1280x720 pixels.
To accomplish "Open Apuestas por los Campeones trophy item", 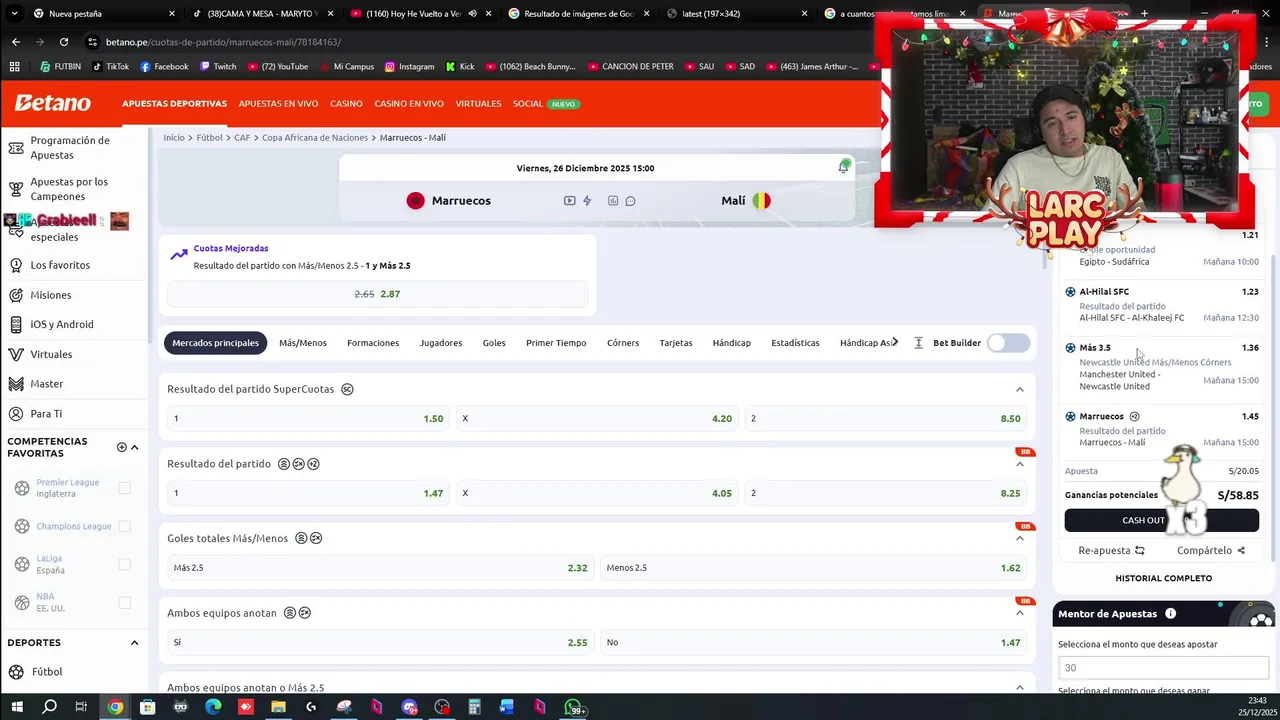I will pyautogui.click(x=70, y=189).
